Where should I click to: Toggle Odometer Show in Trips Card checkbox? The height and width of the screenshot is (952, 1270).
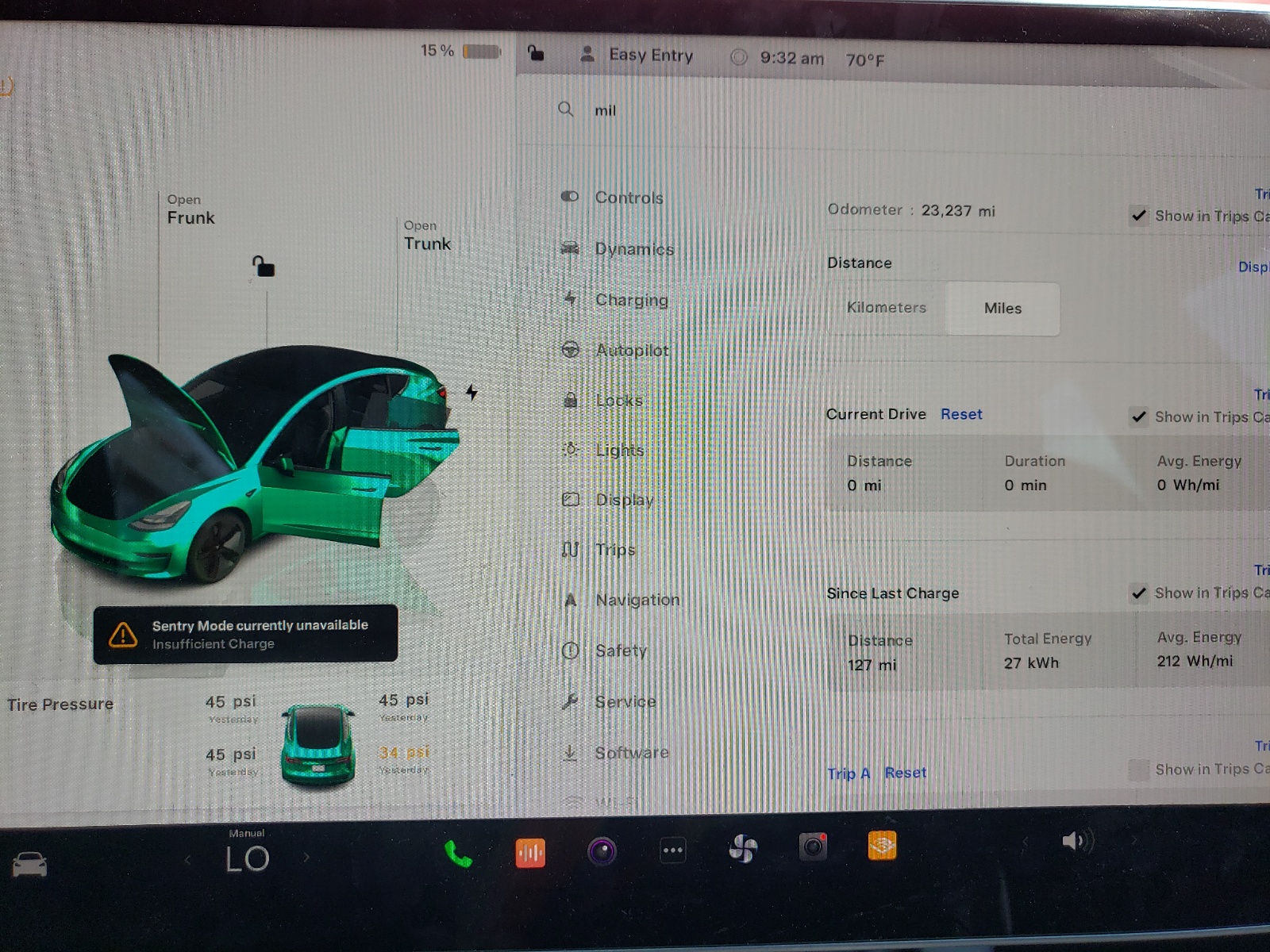click(1139, 216)
